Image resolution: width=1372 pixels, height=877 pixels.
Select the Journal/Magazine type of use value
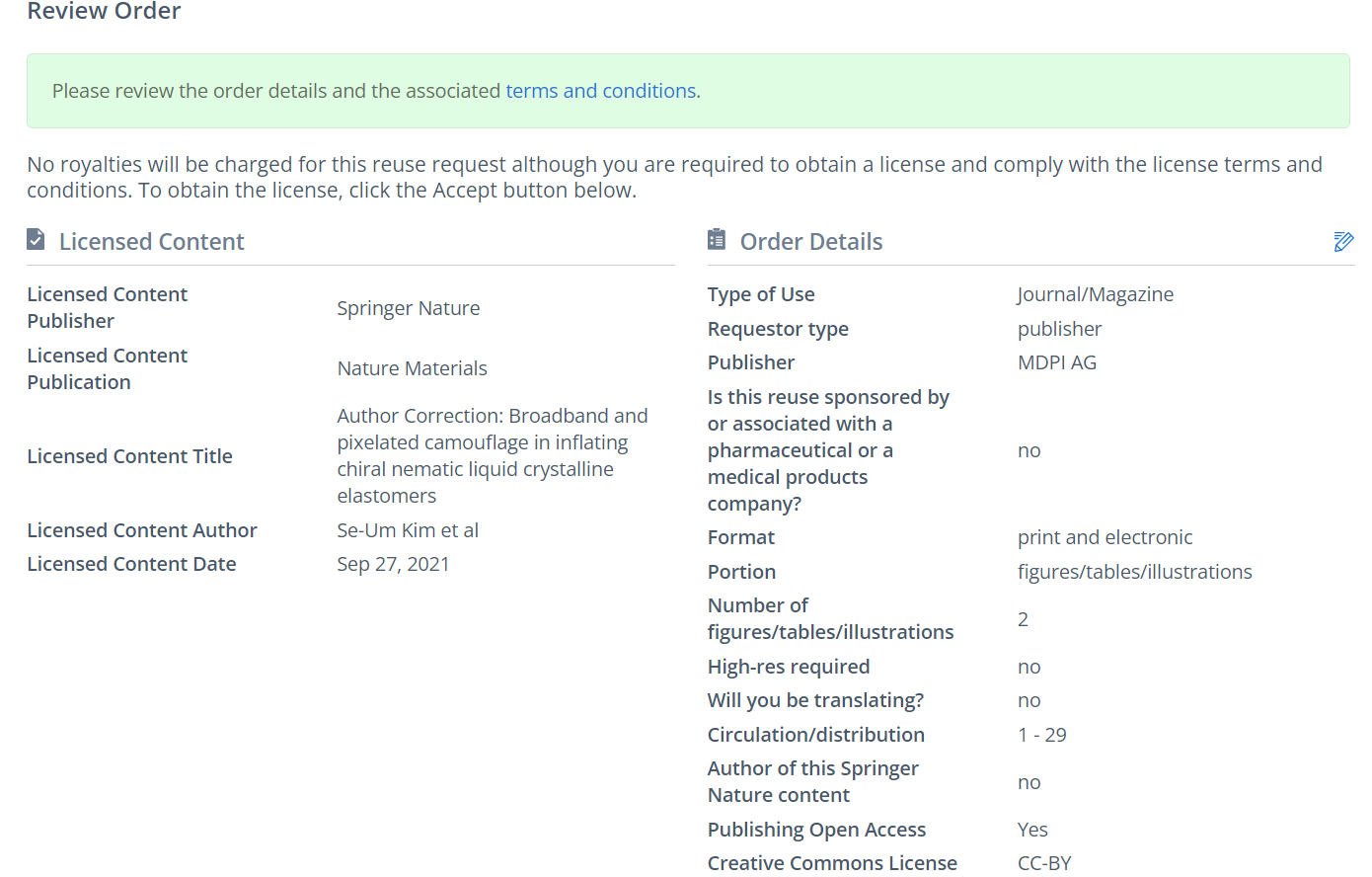coord(1095,294)
